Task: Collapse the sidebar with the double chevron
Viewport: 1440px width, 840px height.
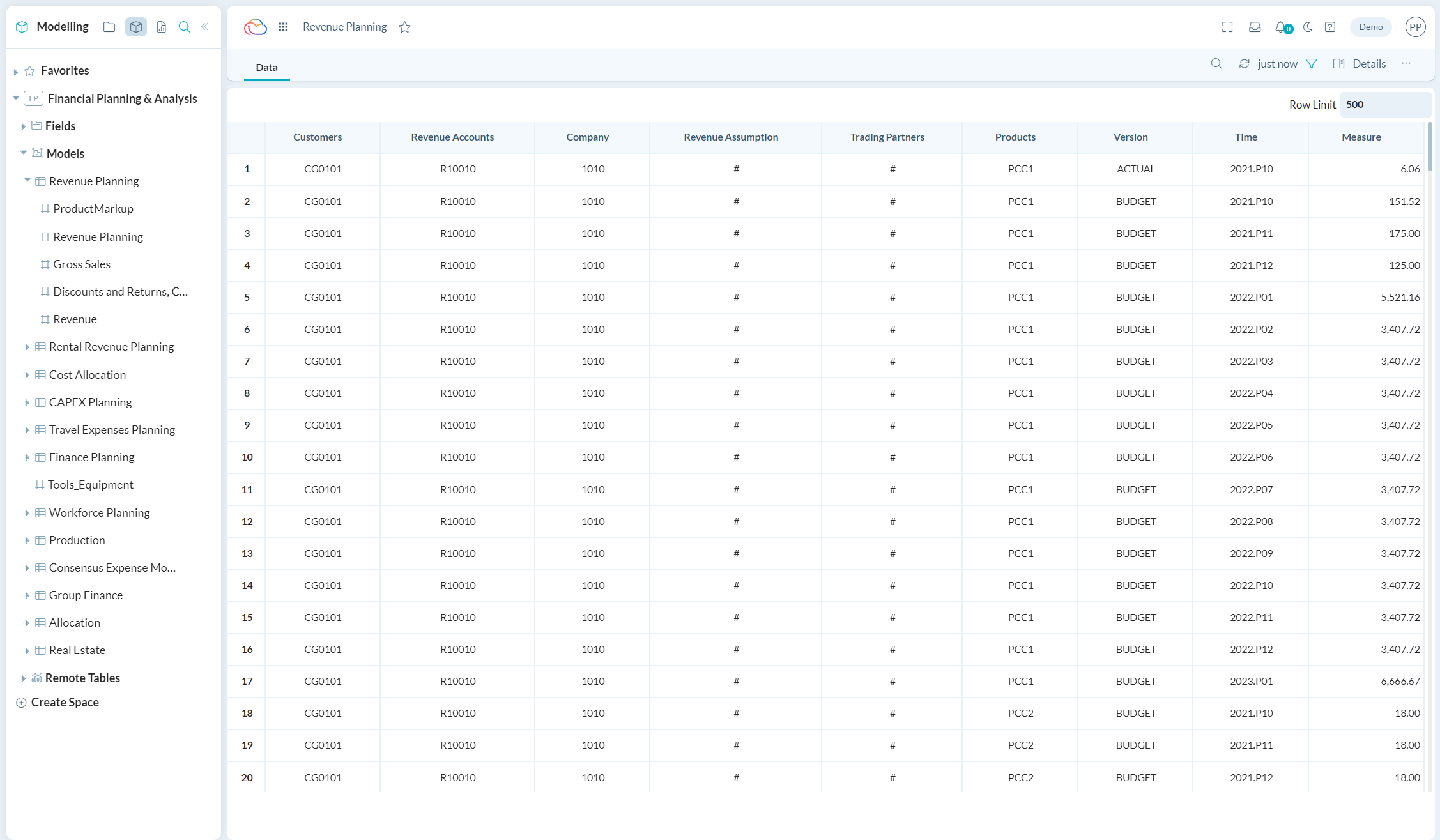Action: (x=204, y=27)
